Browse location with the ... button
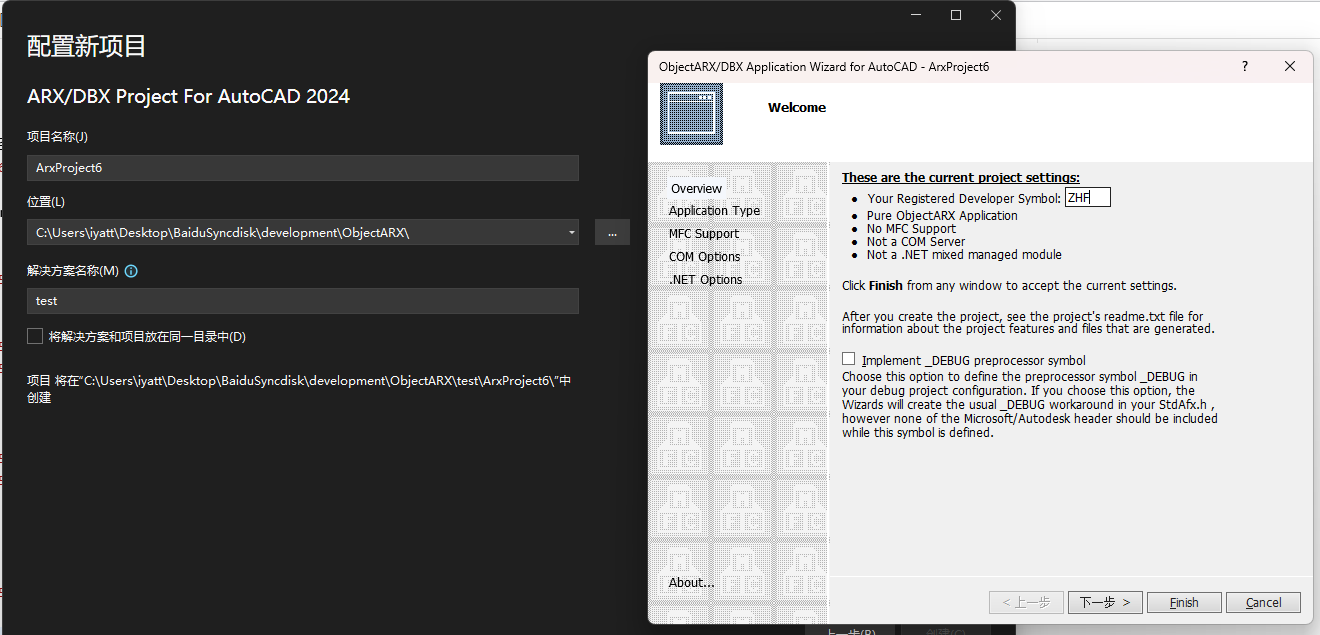Viewport: 1320px width, 635px height. (612, 232)
